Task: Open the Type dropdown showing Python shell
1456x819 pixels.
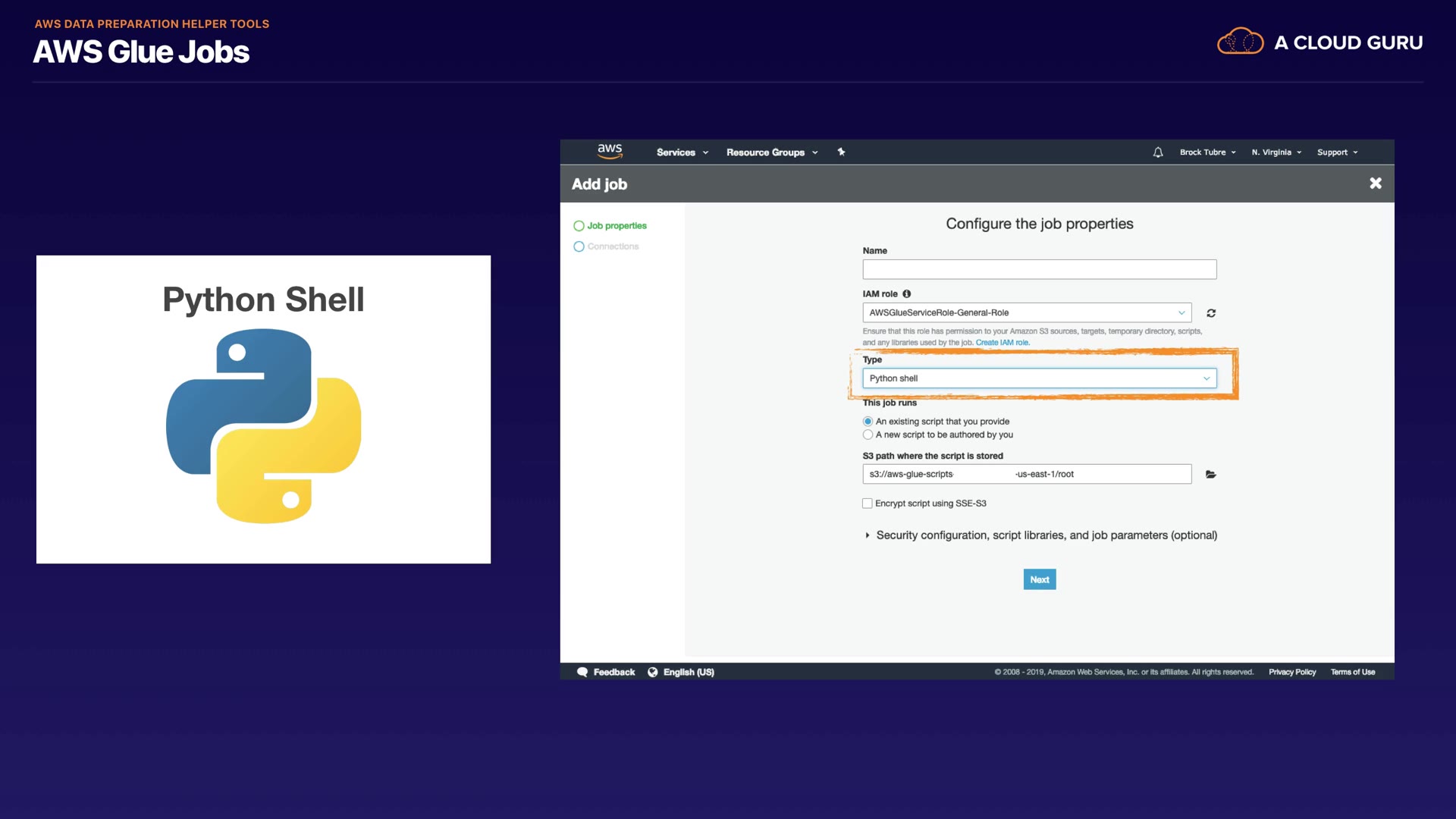Action: tap(1039, 378)
